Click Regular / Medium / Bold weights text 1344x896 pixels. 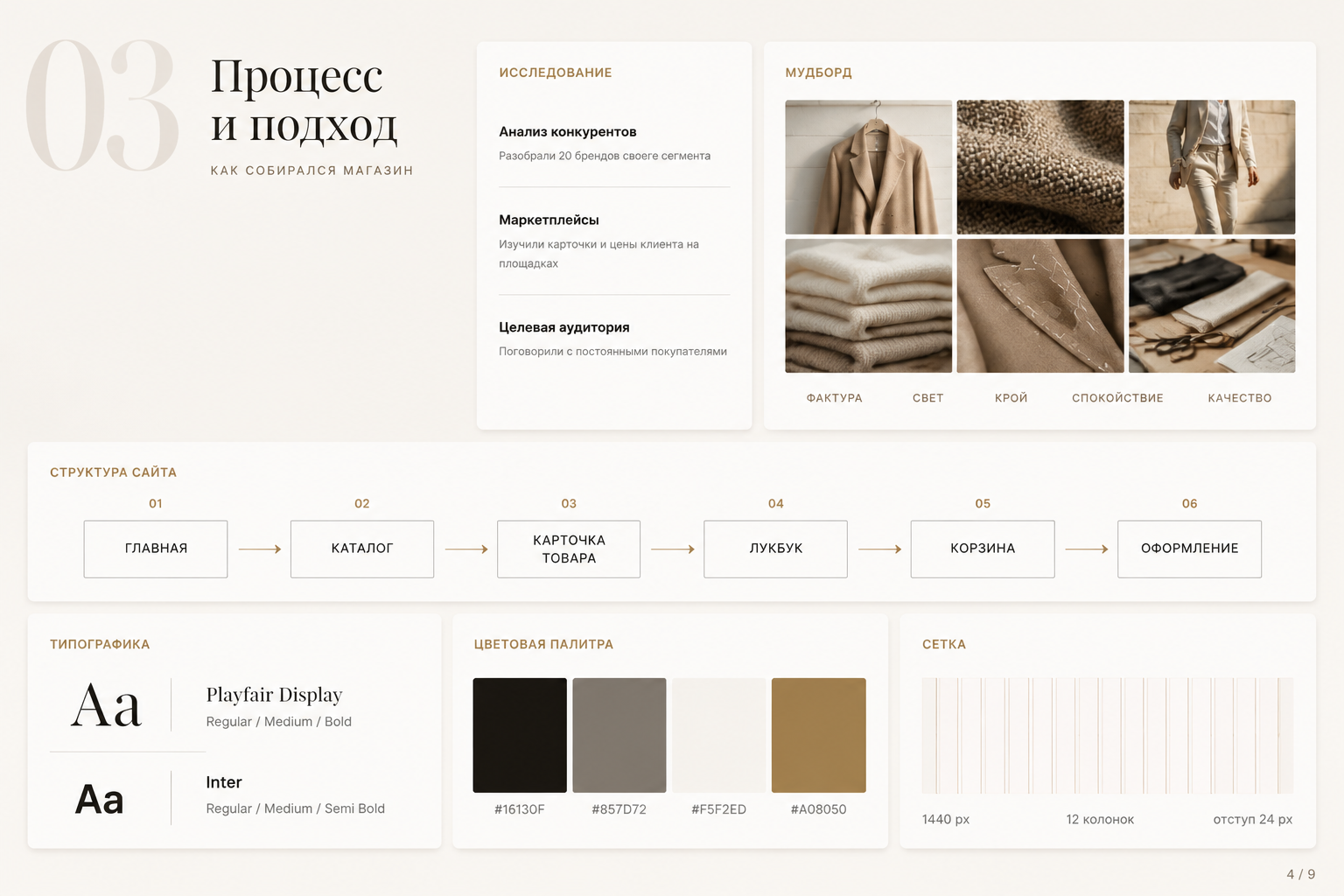point(278,722)
